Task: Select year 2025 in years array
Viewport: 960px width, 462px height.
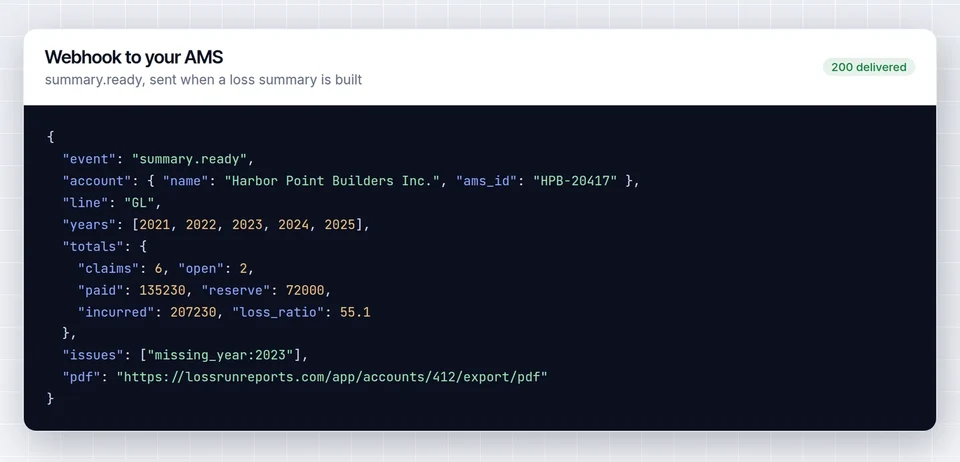Action: click(340, 225)
